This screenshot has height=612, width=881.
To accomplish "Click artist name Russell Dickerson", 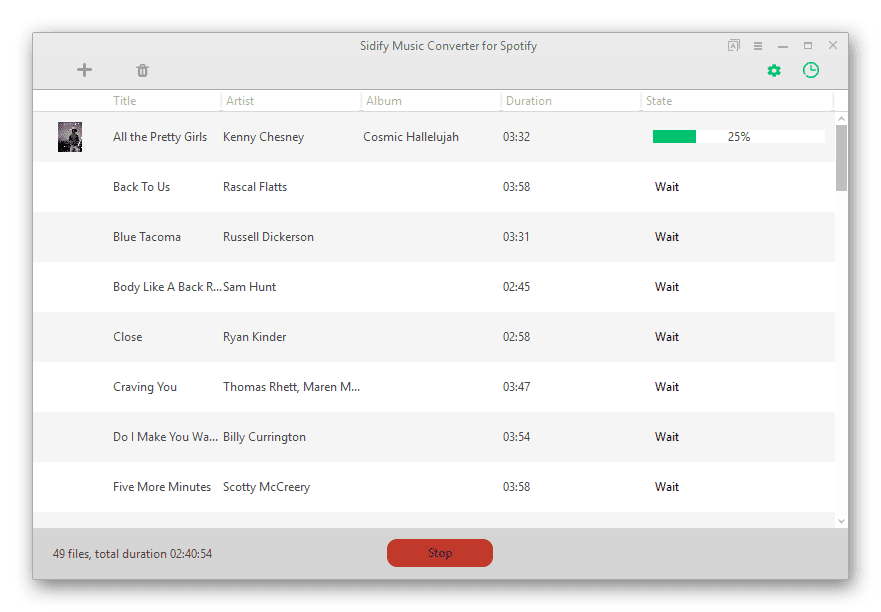I will (269, 237).
